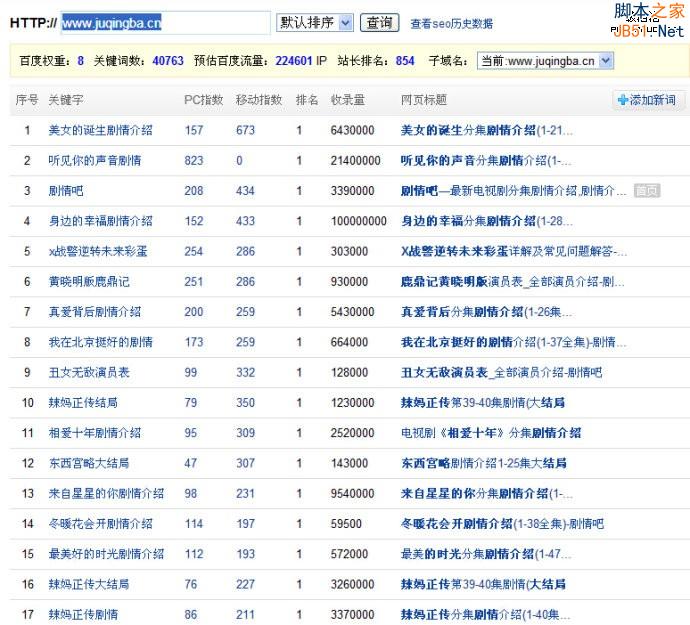The height and width of the screenshot is (625, 690).
Task: Click the 站长排名 value 854
Action: [x=405, y=61]
